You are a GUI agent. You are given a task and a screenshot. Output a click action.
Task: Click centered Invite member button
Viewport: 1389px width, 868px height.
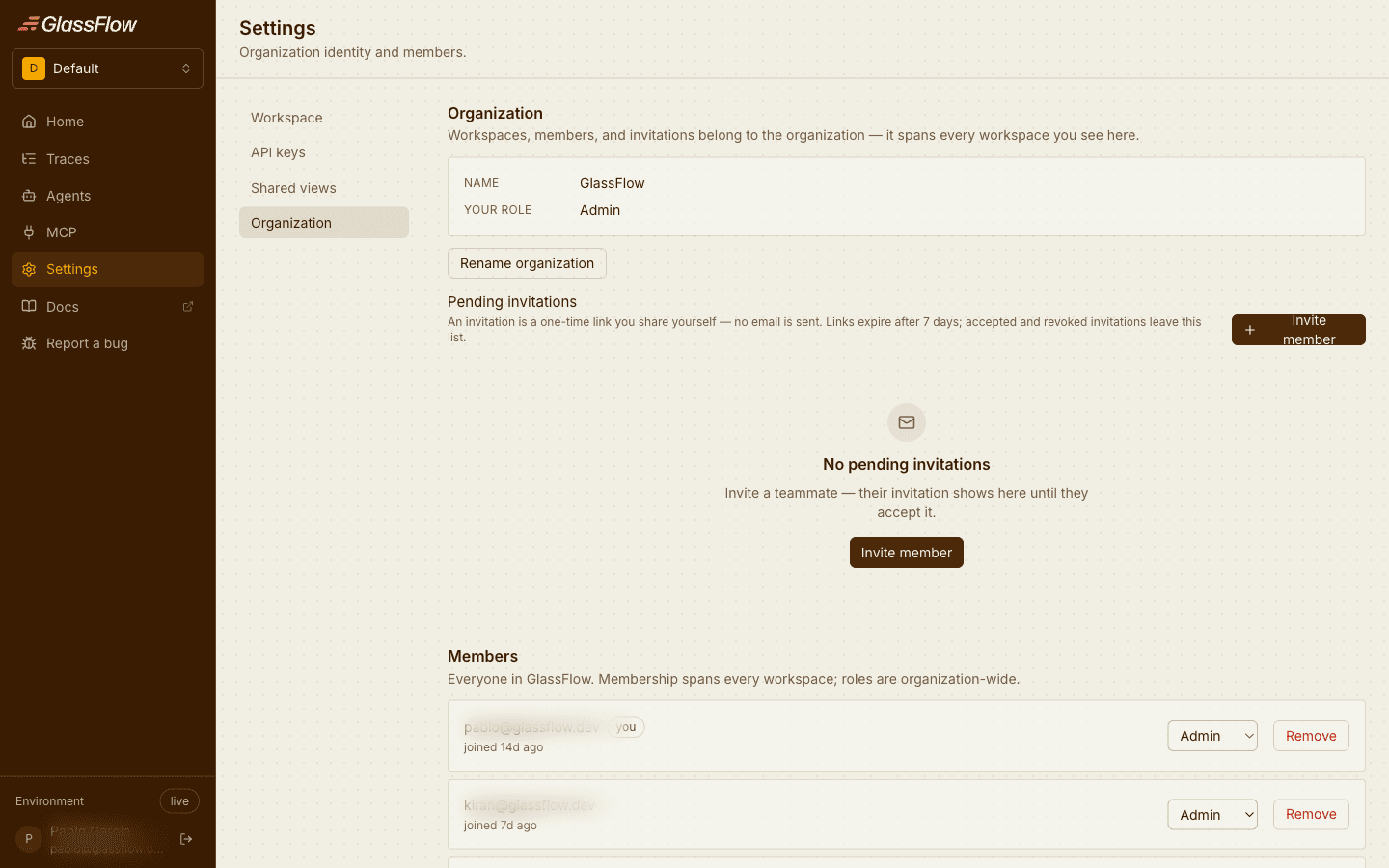pos(907,553)
